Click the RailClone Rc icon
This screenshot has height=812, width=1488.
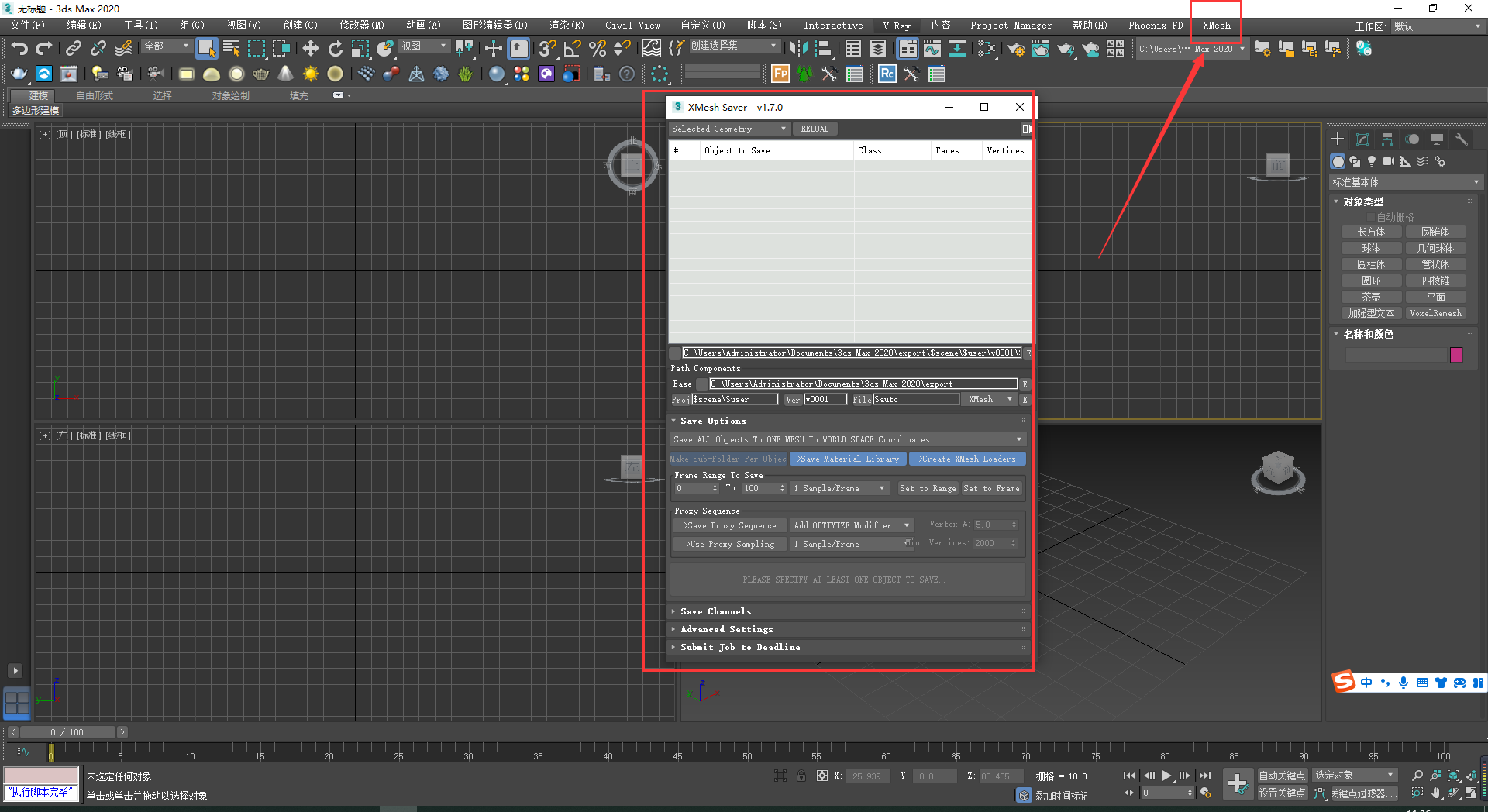click(887, 74)
